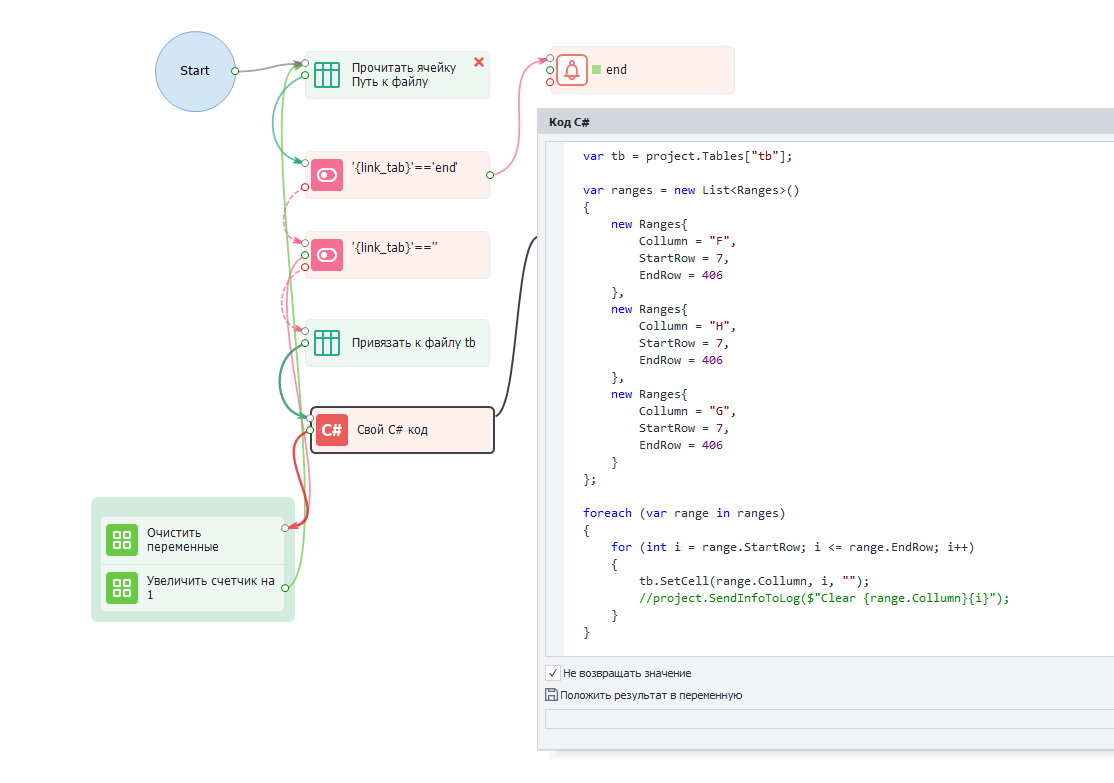Click the pink icon on '{link_tab}'=='' block
Screen dimensions: 1114x783
click(327, 255)
